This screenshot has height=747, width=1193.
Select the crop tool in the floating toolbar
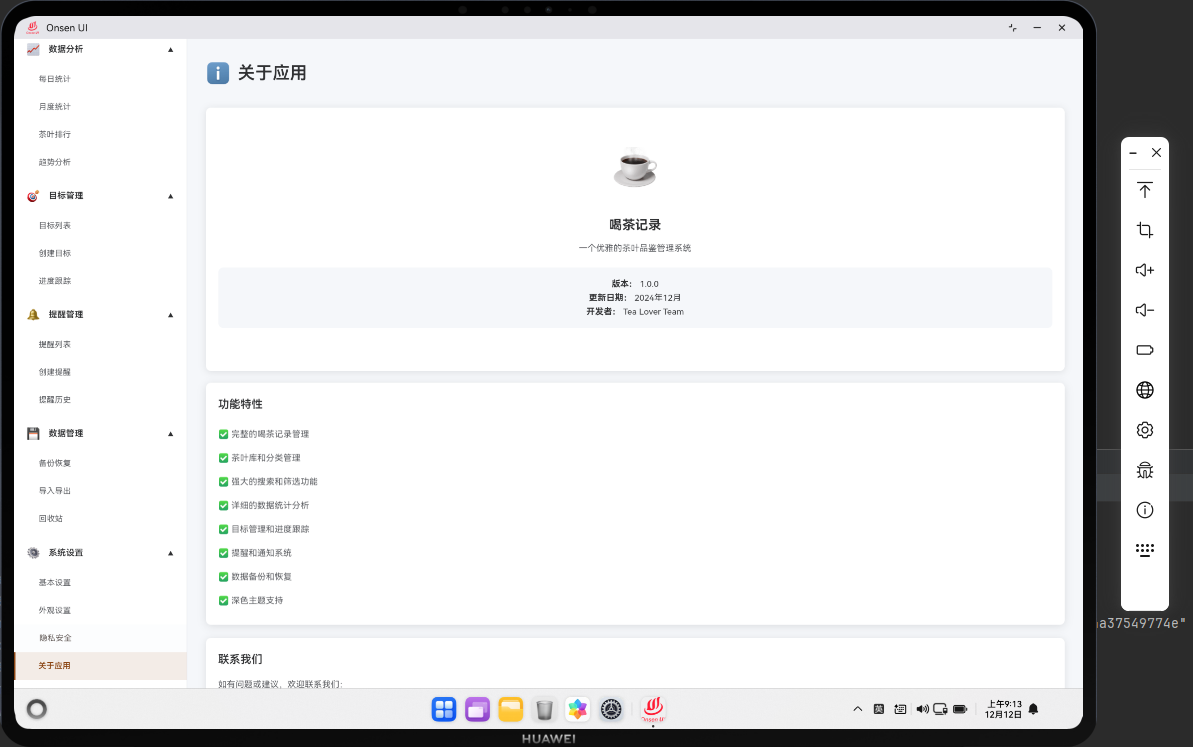(1144, 230)
